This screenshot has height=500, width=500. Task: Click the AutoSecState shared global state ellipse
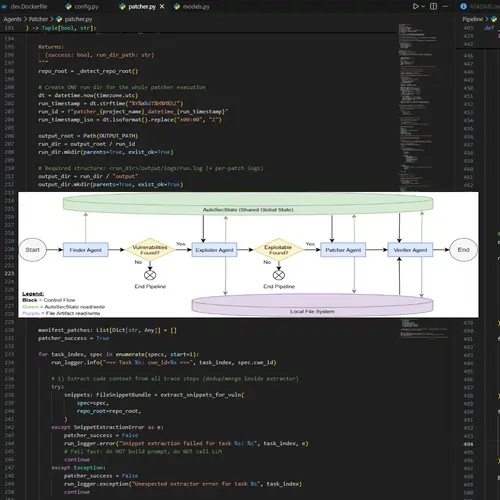[x=248, y=203]
